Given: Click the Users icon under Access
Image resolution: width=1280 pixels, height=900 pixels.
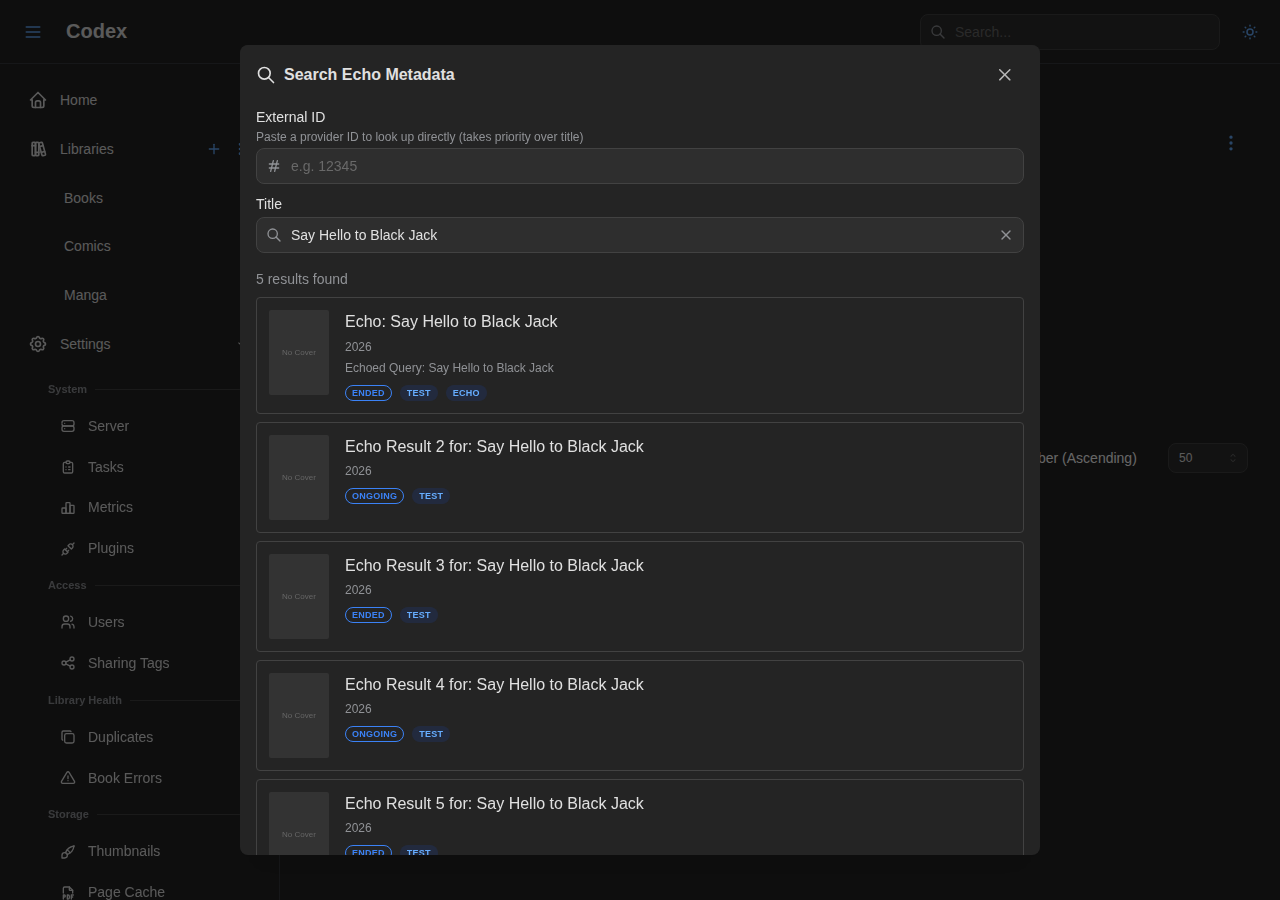Looking at the screenshot, I should [x=67, y=621].
